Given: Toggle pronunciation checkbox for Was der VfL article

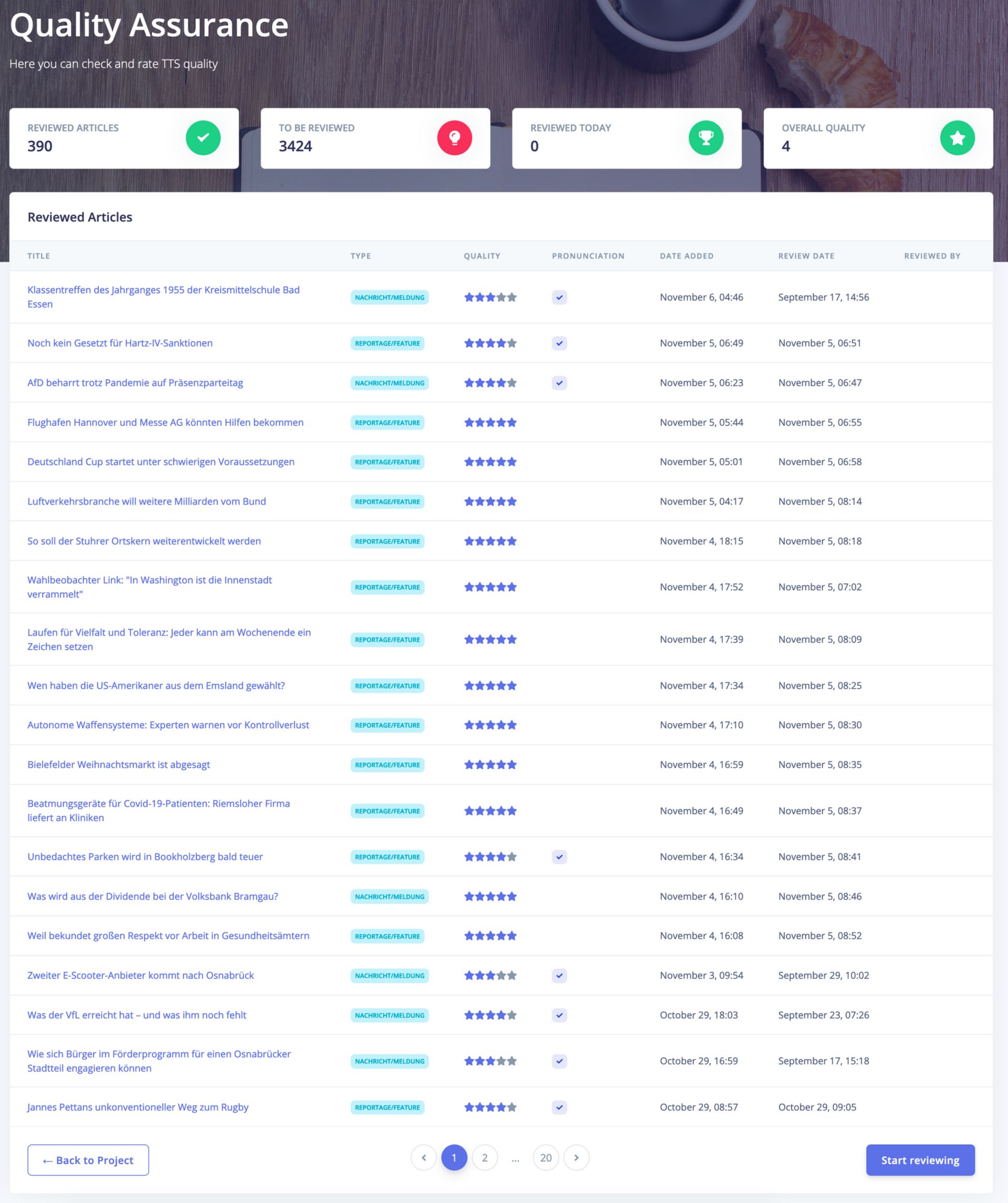Looking at the screenshot, I should [x=560, y=1015].
